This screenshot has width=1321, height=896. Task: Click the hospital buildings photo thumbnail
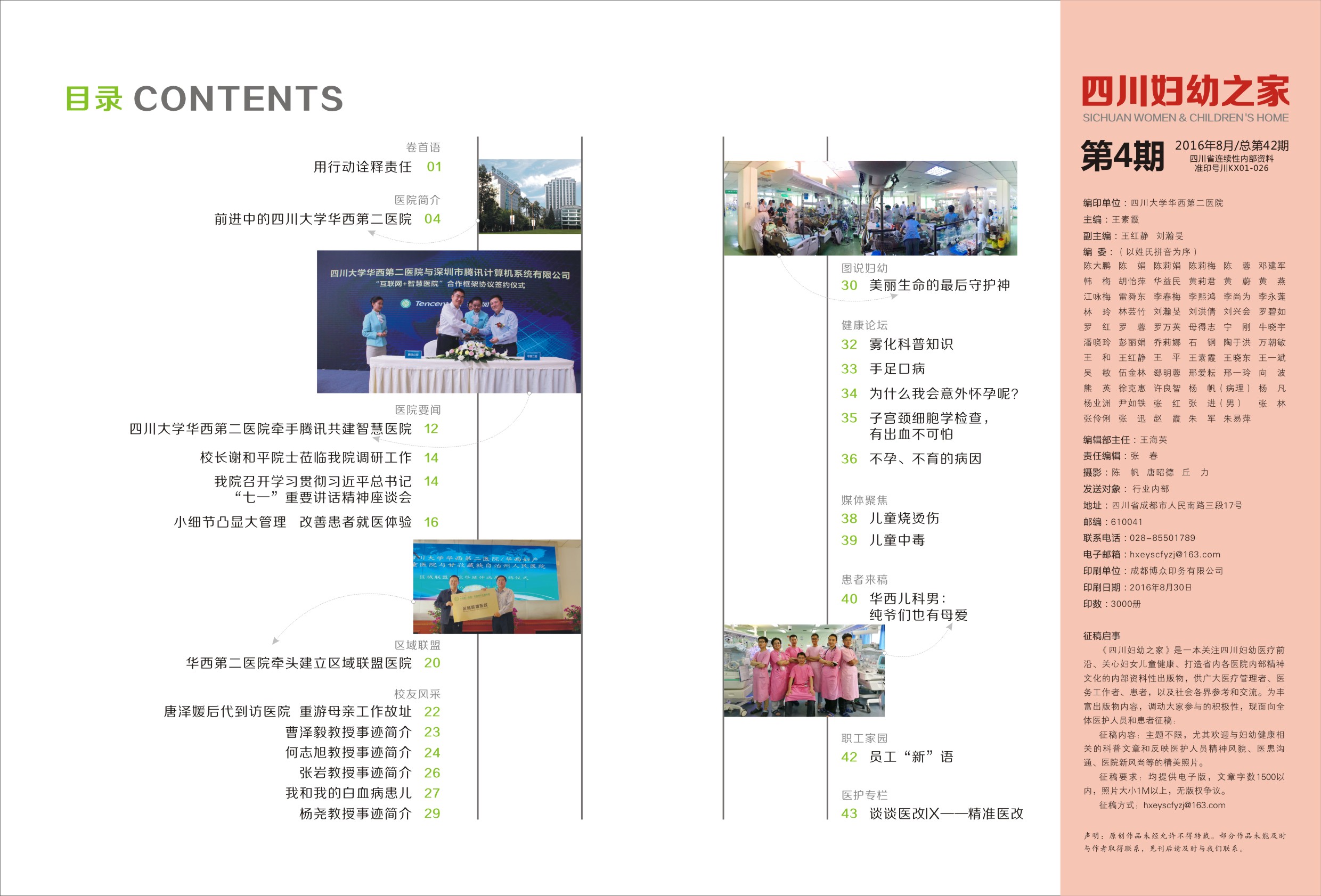click(x=530, y=196)
